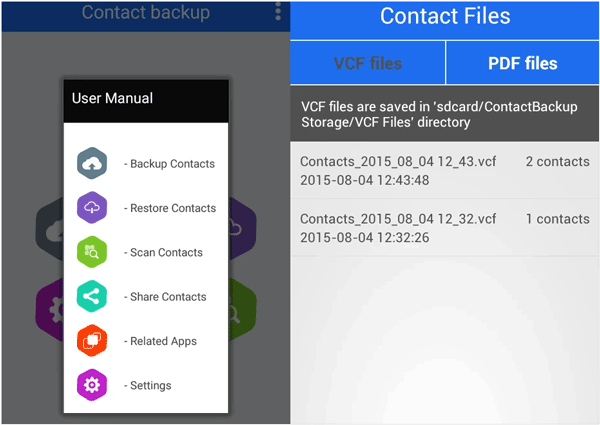Tap the green Scan Contacts icon
The height and width of the screenshot is (425, 600).
[x=92, y=252]
